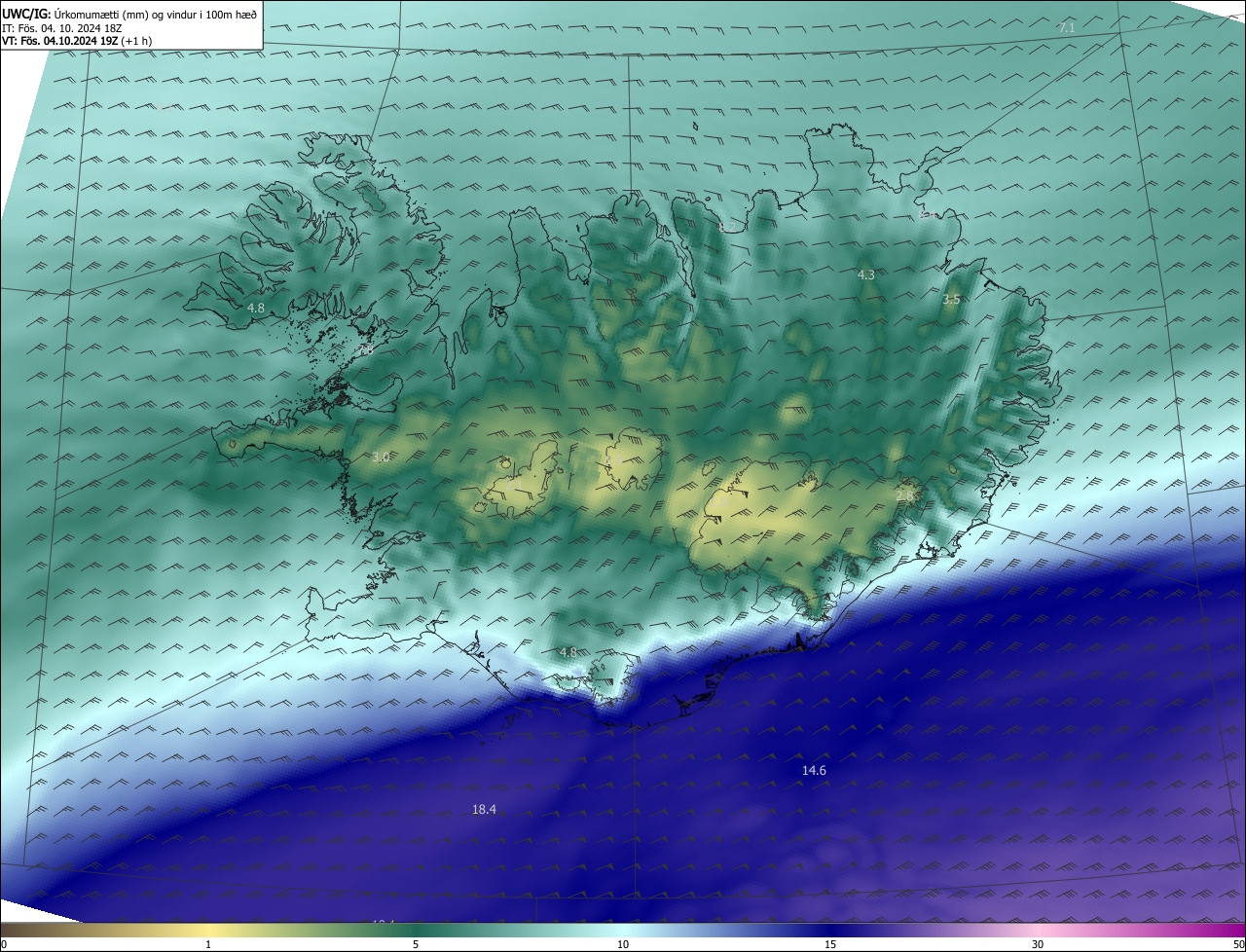Pick the 4.3 value label on the map

tap(865, 275)
